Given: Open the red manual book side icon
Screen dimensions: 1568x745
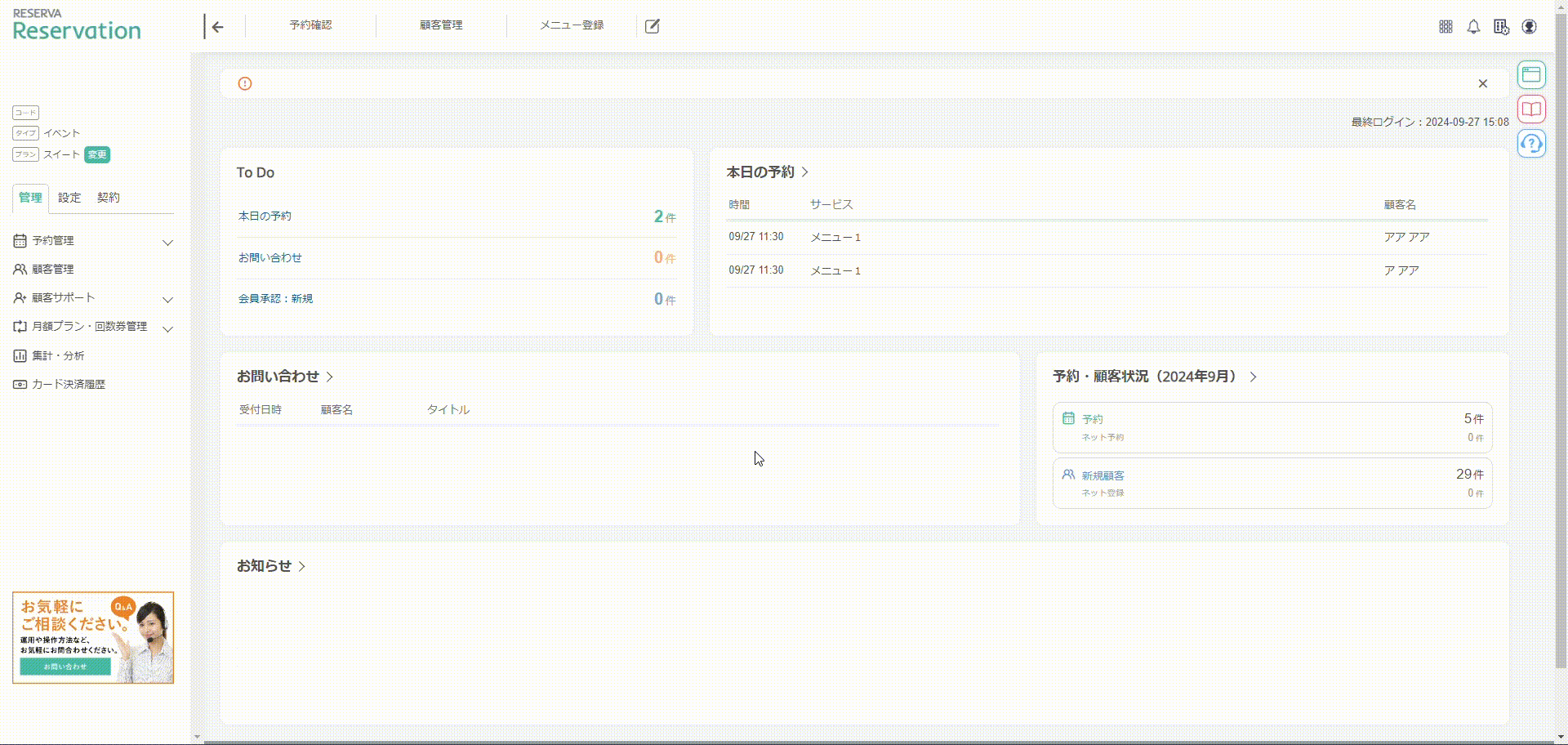Looking at the screenshot, I should (x=1532, y=109).
